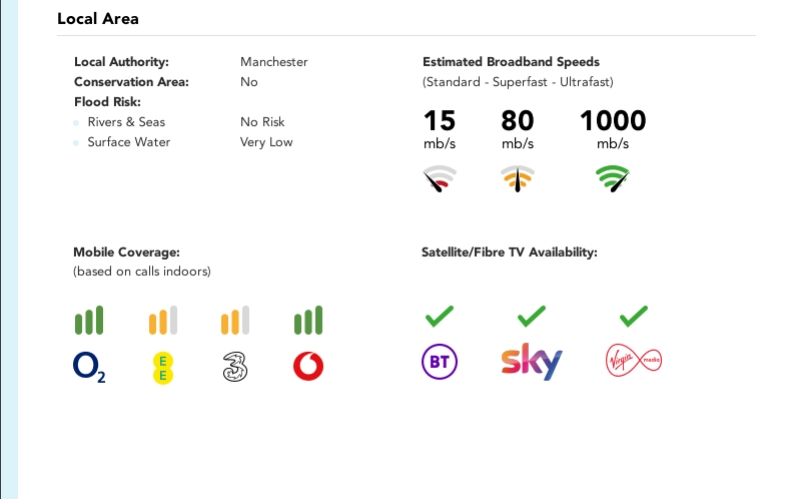Click the orange superfast speed gauge
This screenshot has height=499, width=792.
click(517, 180)
